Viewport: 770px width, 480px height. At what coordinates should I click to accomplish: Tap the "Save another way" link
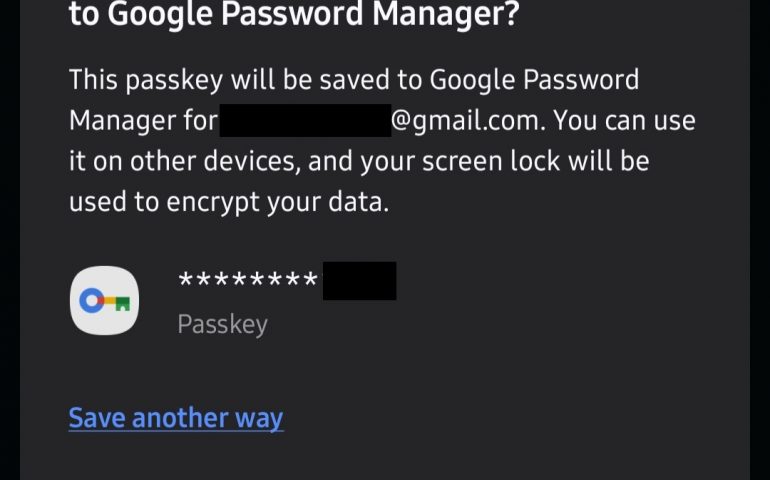(x=176, y=417)
